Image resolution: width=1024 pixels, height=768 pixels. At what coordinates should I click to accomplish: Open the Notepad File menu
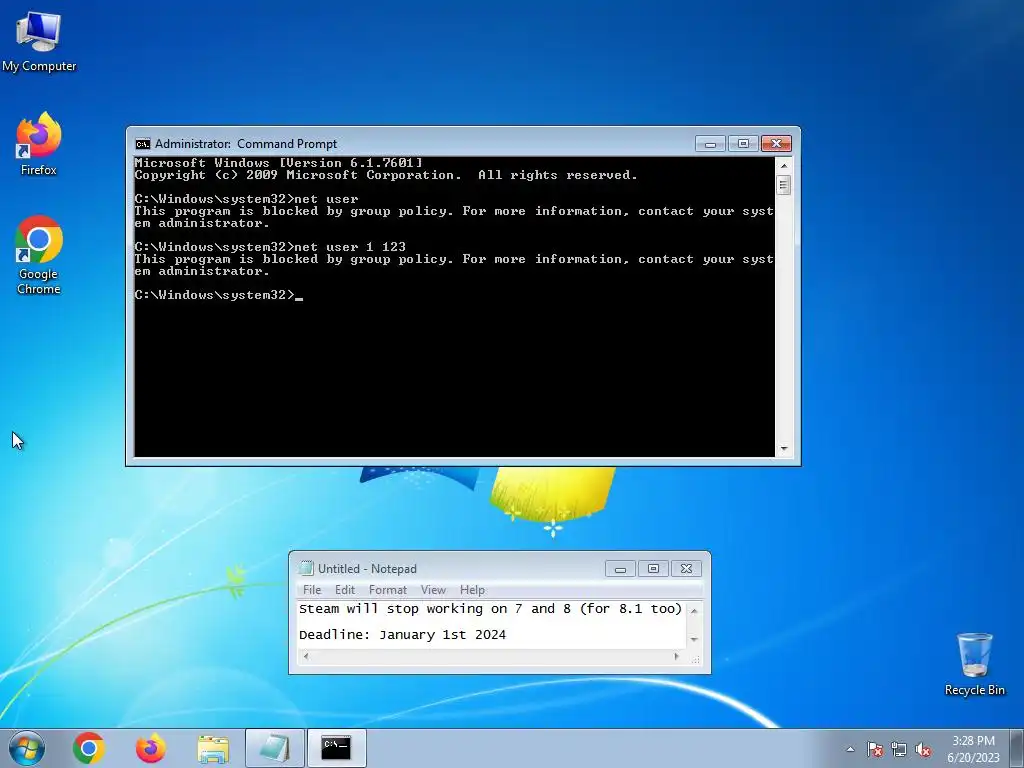pos(312,590)
